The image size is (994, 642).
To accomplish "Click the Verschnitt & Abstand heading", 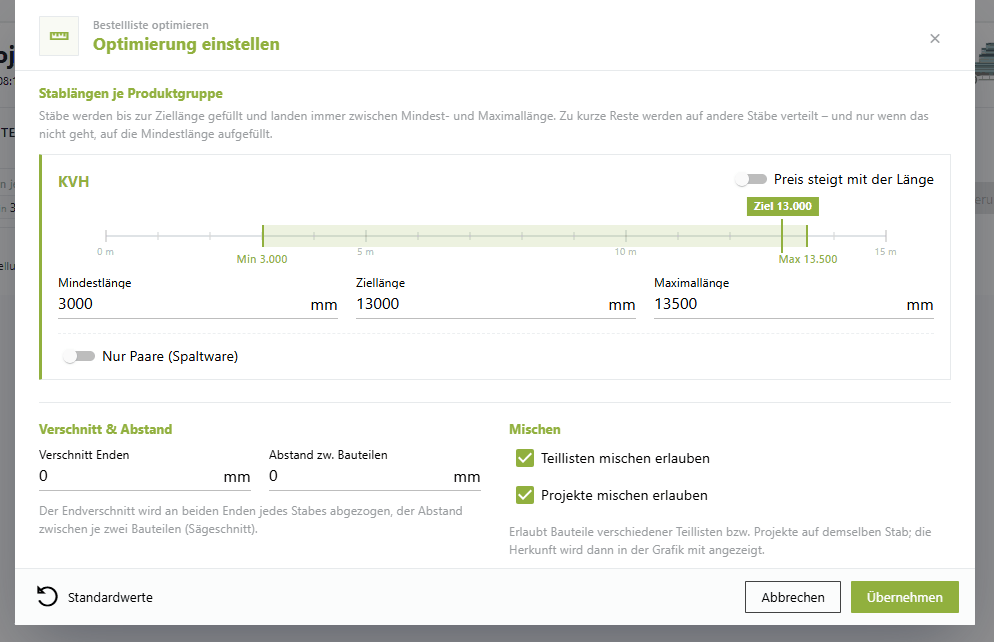I will pos(105,429).
